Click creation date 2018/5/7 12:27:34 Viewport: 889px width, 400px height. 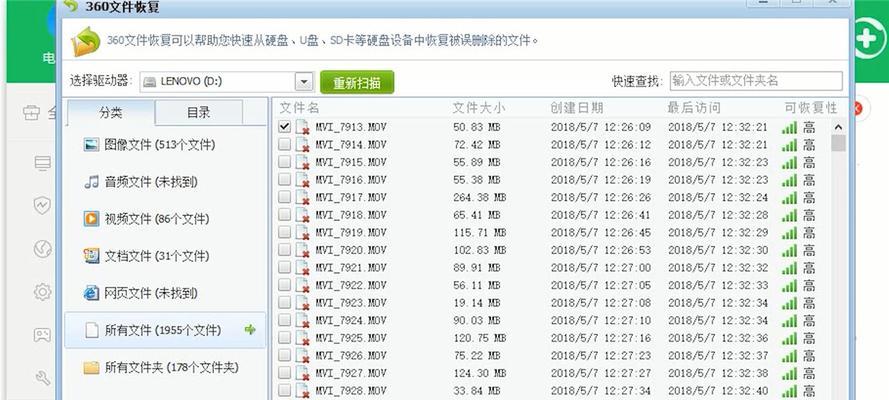(601, 391)
